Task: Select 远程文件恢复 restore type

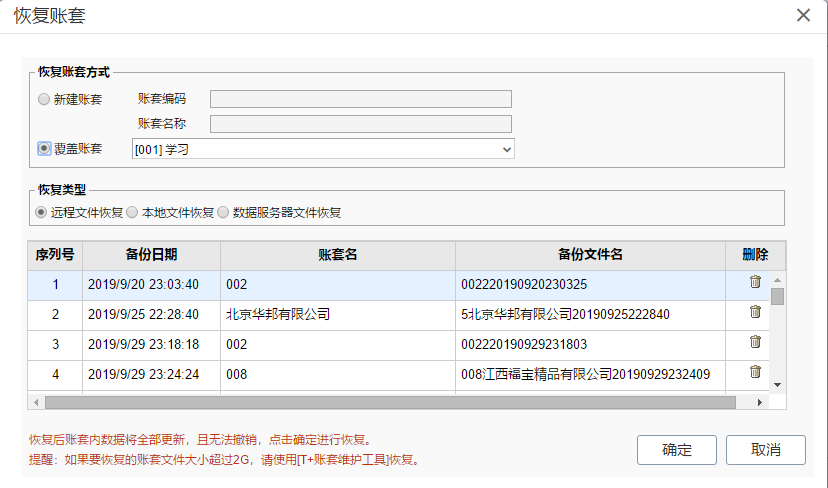Action: click(x=41, y=212)
